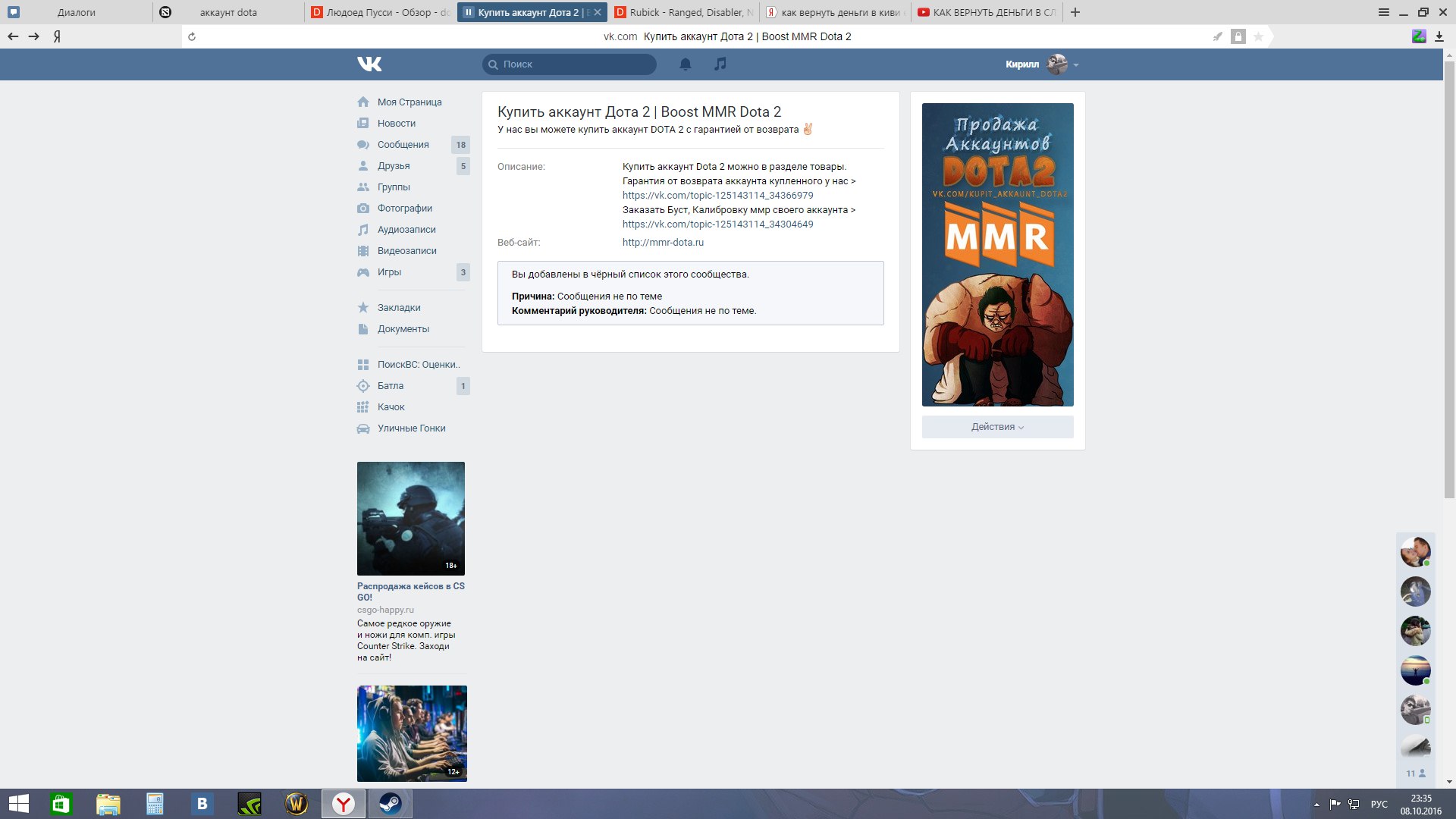1456x819 pixels.
Task: Open Steam in the taskbar
Action: (391, 804)
